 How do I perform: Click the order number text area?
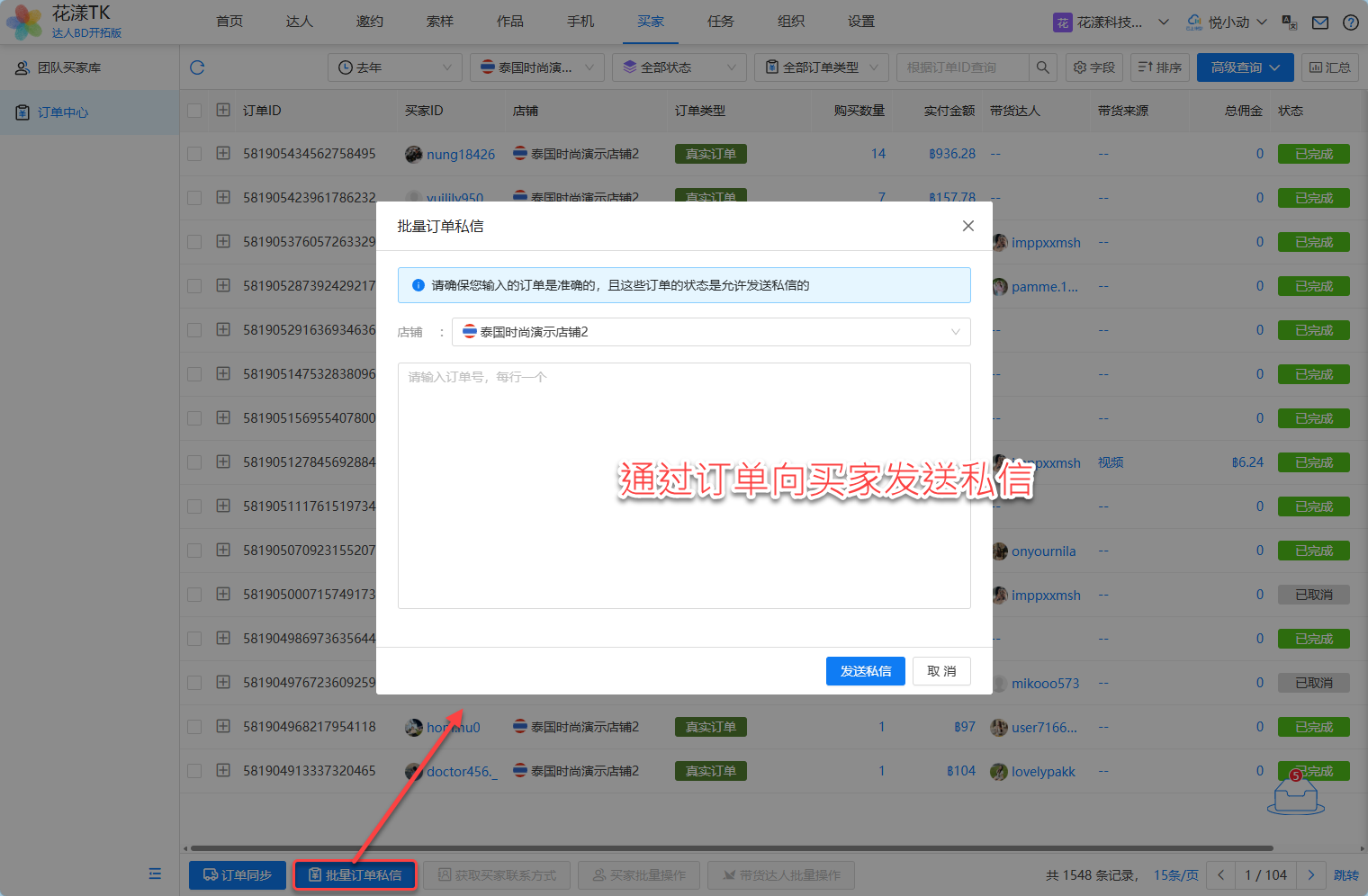[684, 486]
